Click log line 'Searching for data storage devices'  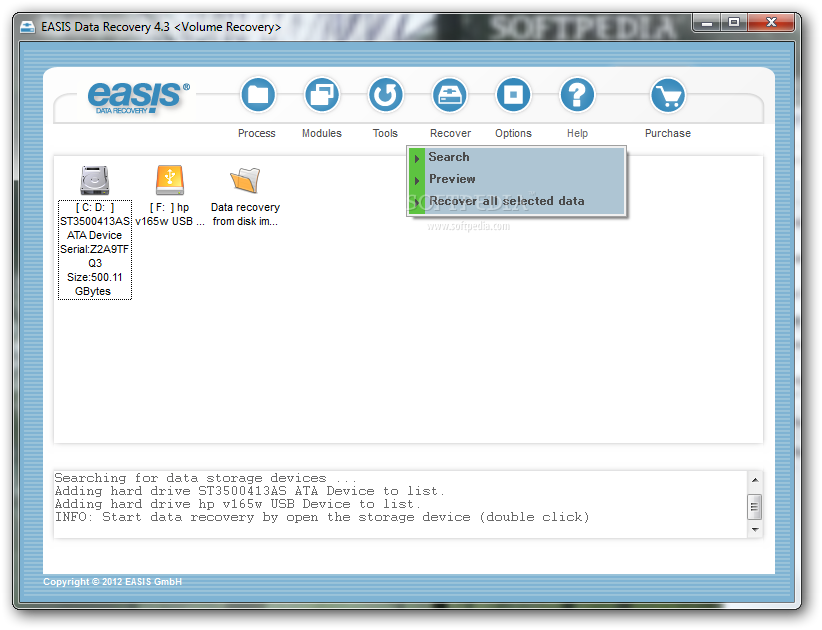[x=205, y=478]
